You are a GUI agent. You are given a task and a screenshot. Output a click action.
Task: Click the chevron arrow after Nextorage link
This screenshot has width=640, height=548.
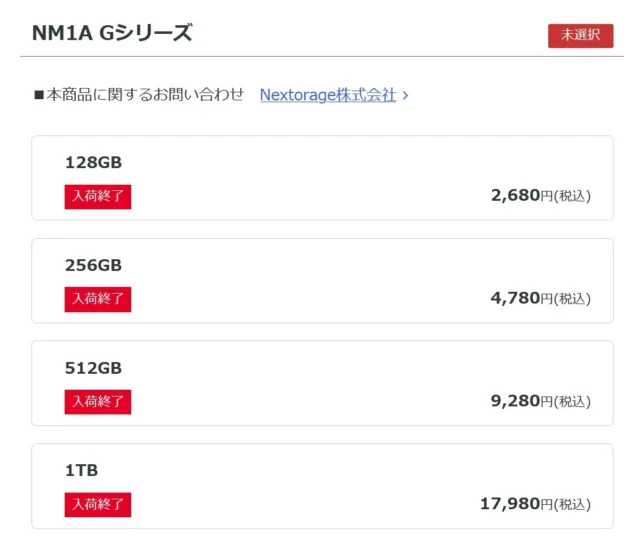click(405, 96)
